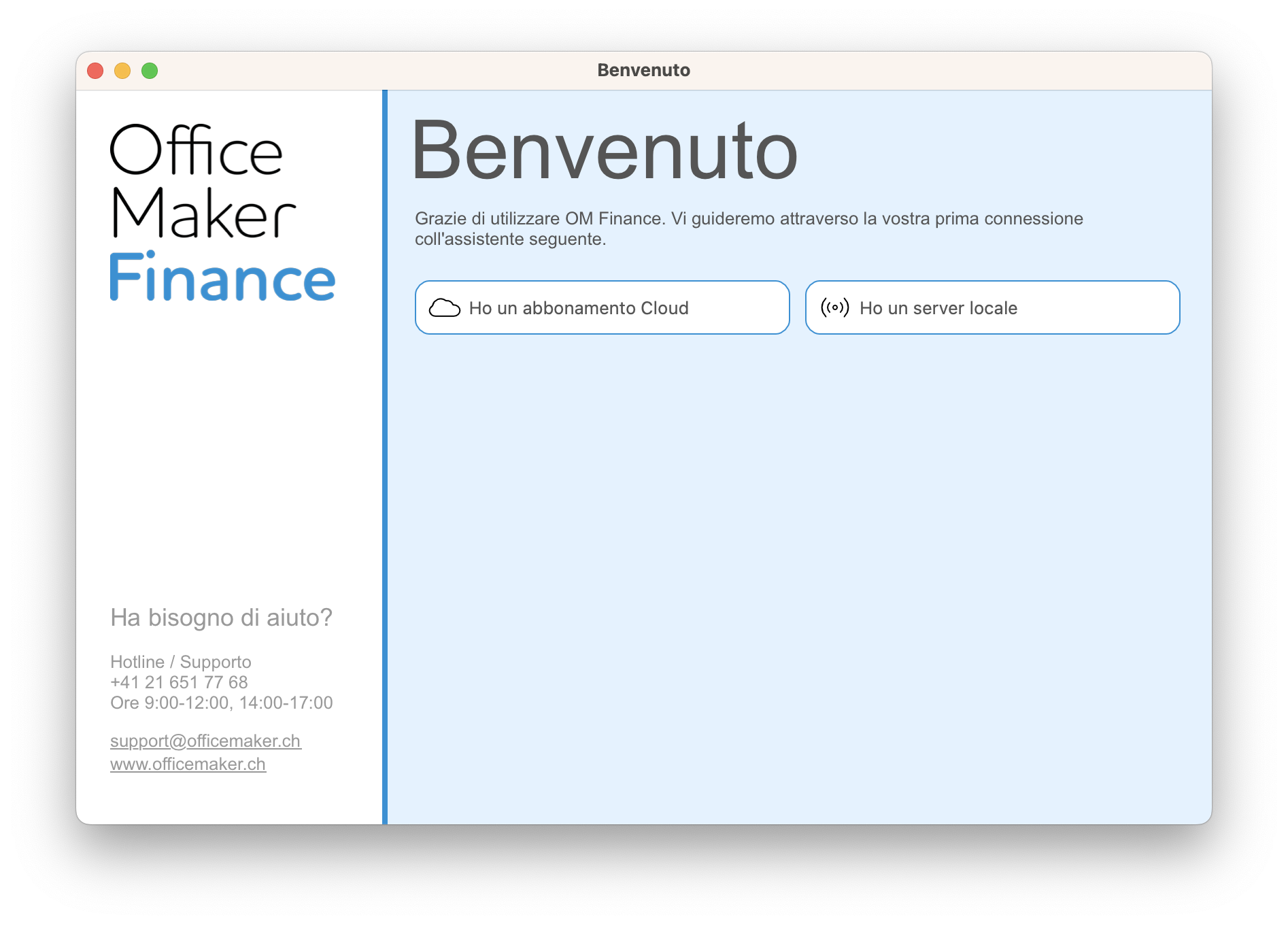Click the "Benvenuto" window title bar text
Image resolution: width=1288 pixels, height=925 pixels.
[x=643, y=70]
